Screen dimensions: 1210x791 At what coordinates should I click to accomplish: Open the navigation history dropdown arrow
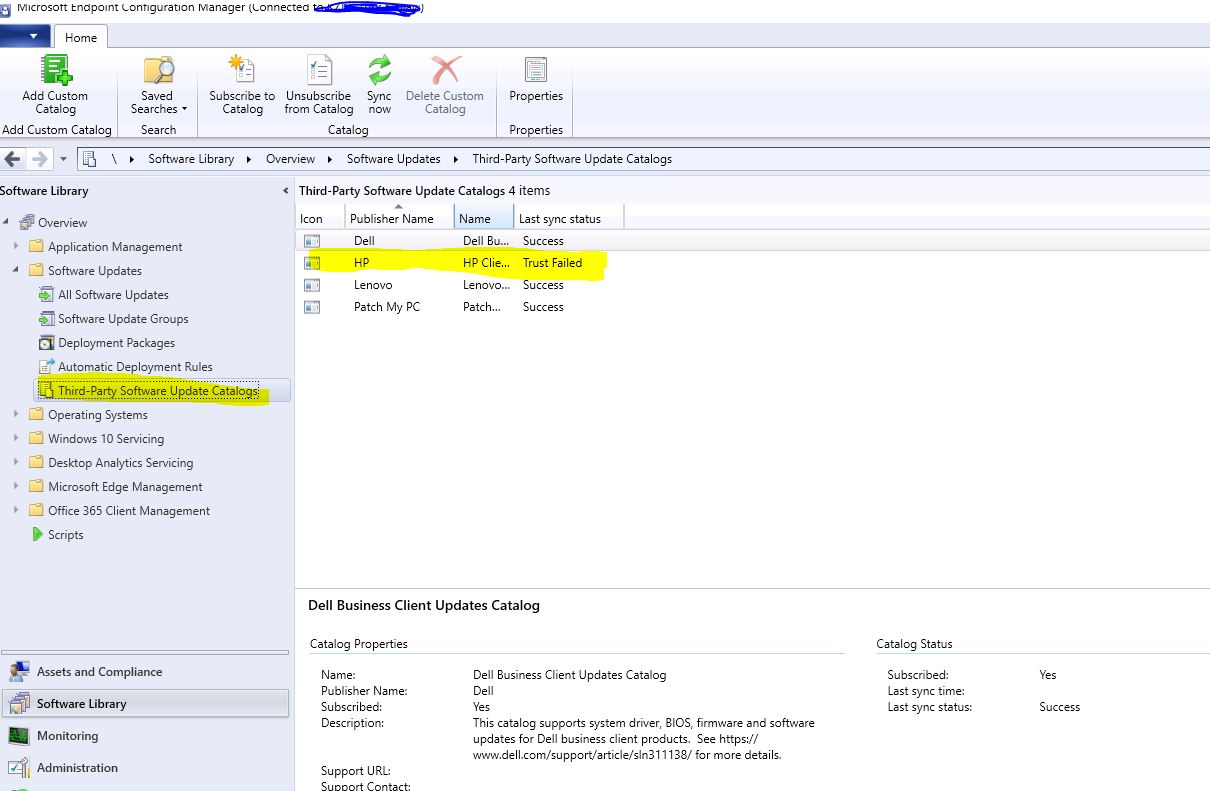(x=64, y=159)
